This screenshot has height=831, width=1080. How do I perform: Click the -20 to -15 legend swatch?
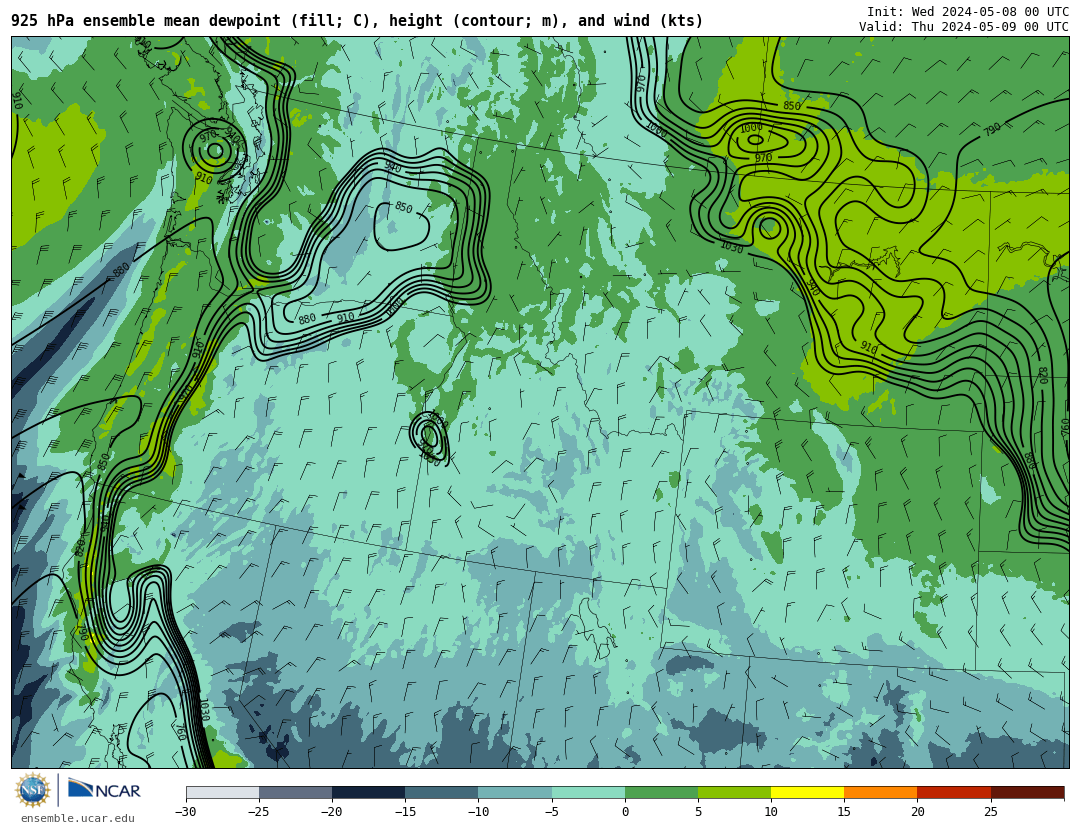[368, 792]
